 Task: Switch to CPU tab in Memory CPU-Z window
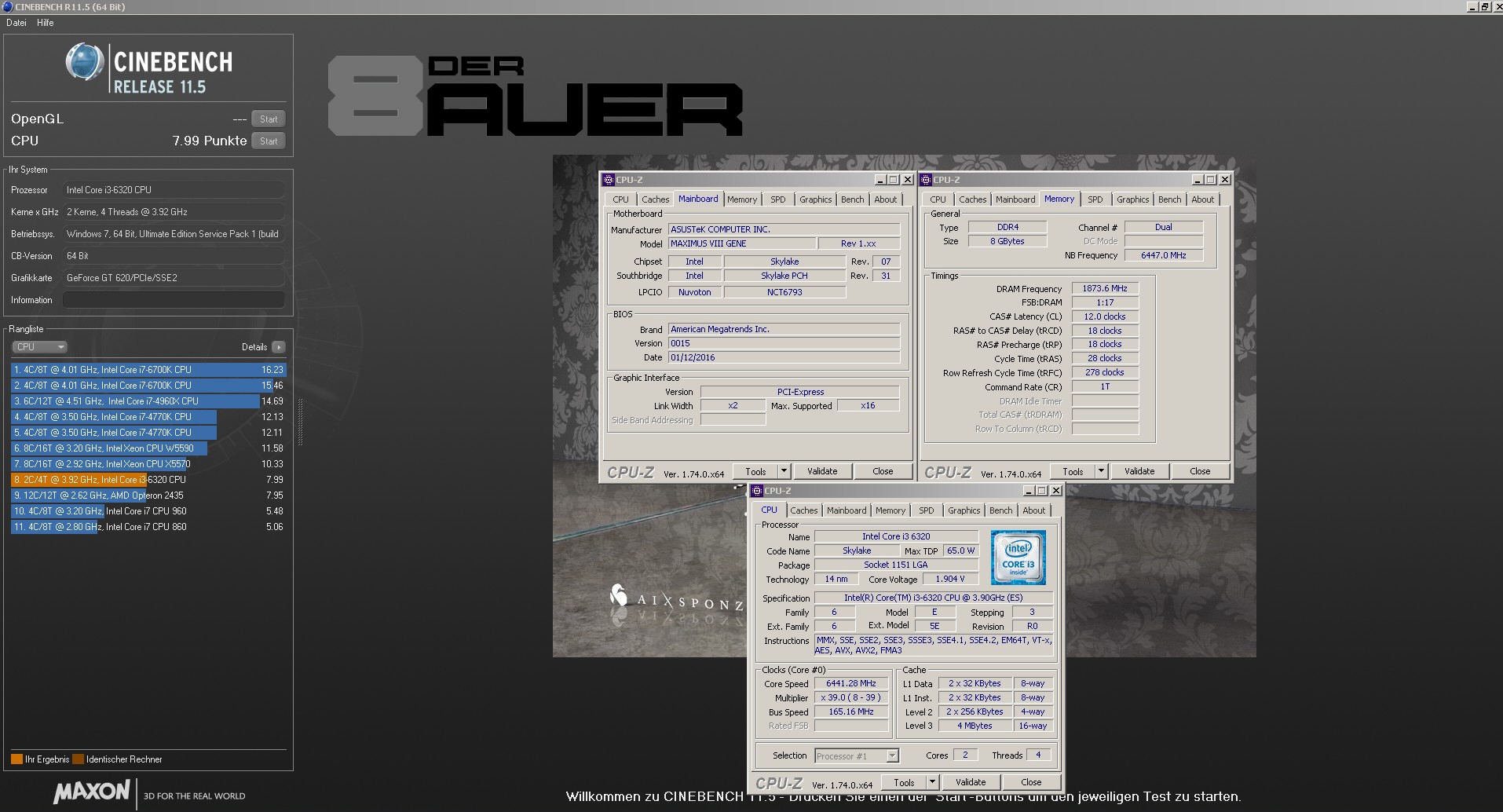click(938, 199)
